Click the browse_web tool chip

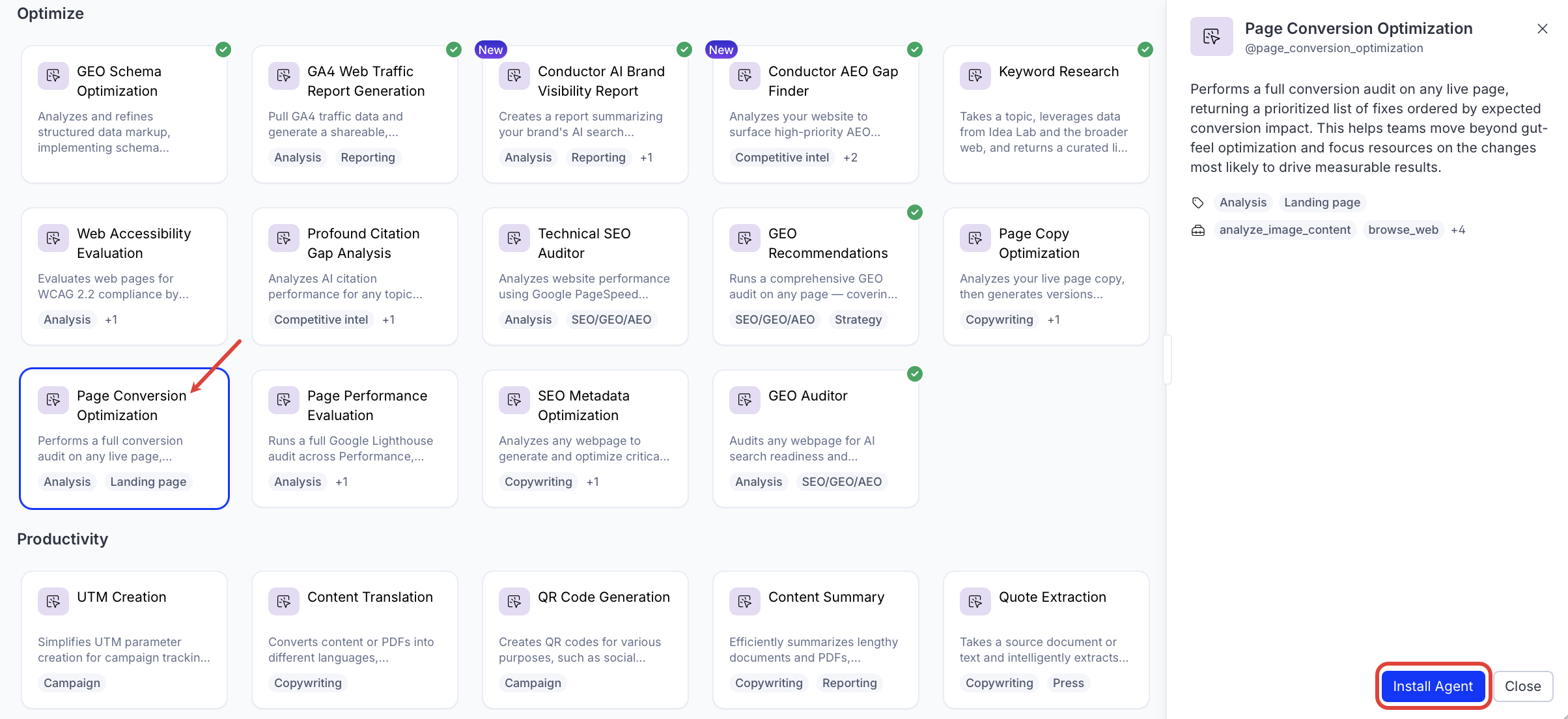[x=1403, y=230]
